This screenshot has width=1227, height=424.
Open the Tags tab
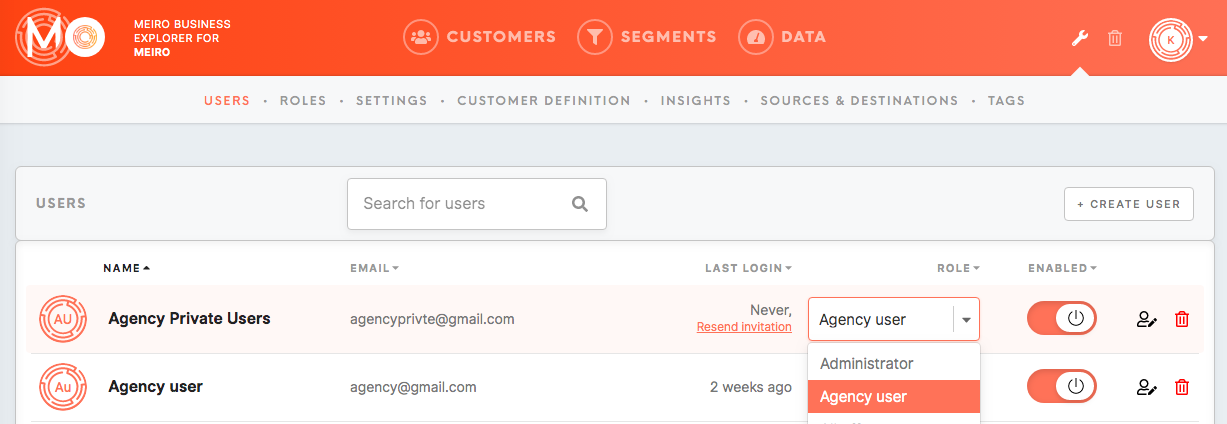[1006, 101]
